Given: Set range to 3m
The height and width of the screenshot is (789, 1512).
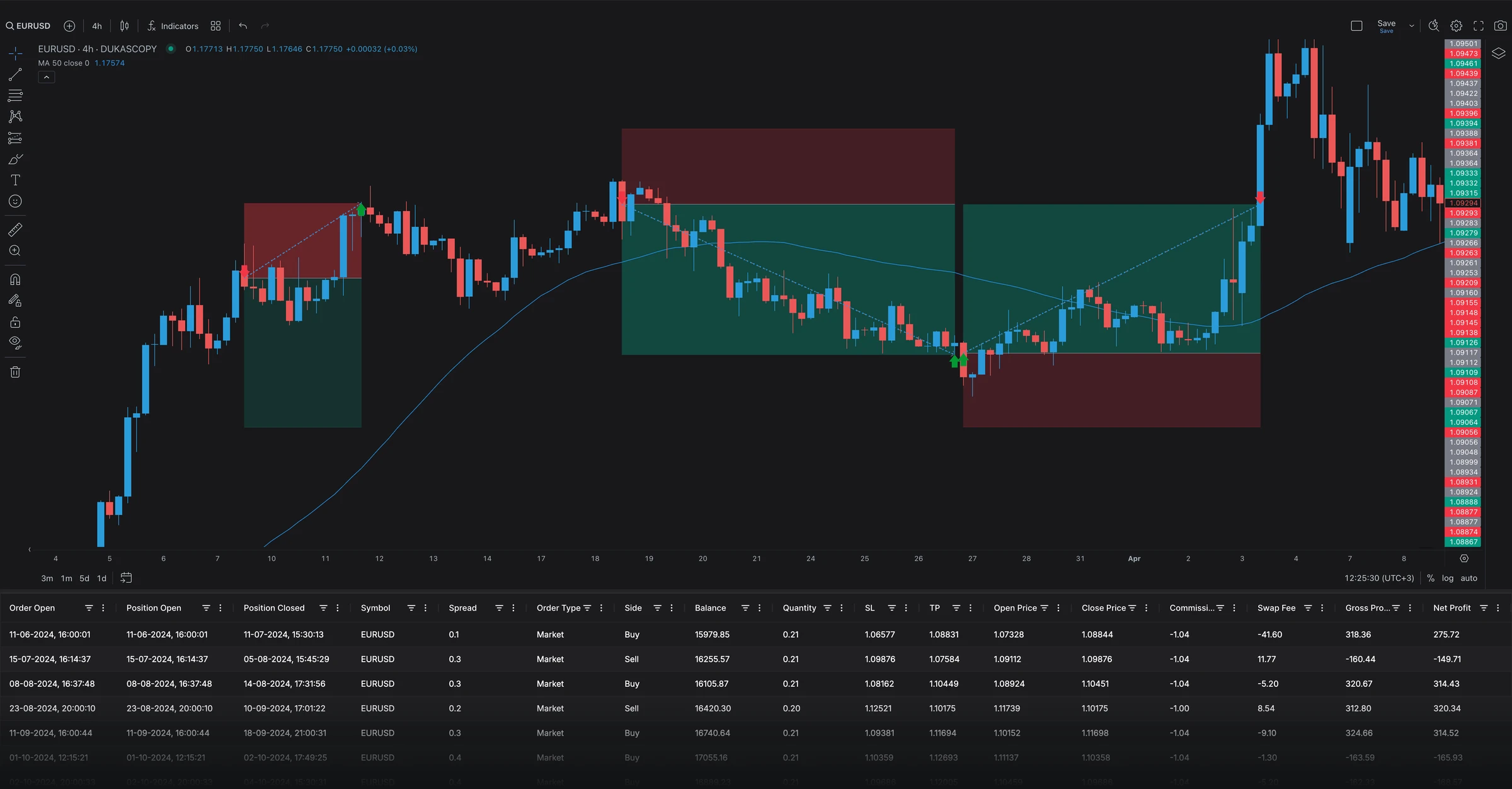Looking at the screenshot, I should [x=47, y=578].
